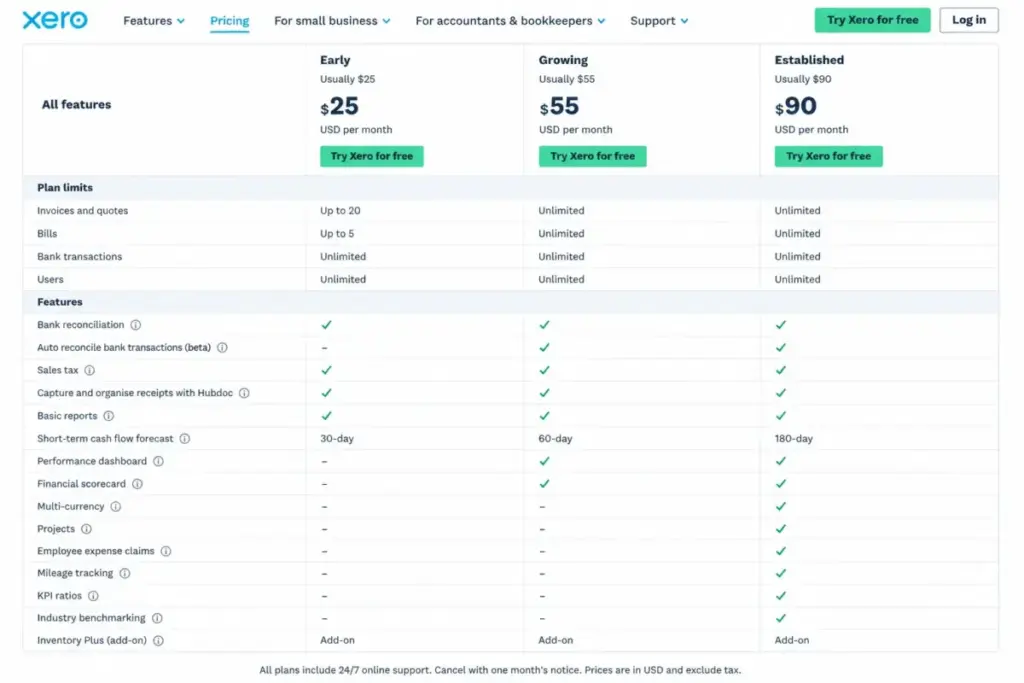Click the All features heading
1024x683 pixels.
[x=76, y=104]
